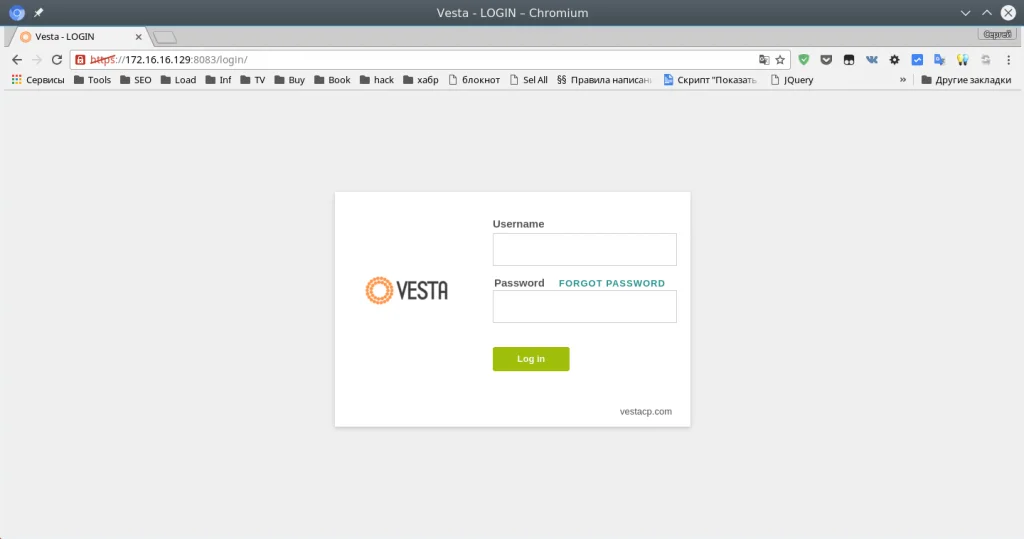The width and height of the screenshot is (1024, 539).
Task: Click the green shield extension icon
Action: pos(804,59)
